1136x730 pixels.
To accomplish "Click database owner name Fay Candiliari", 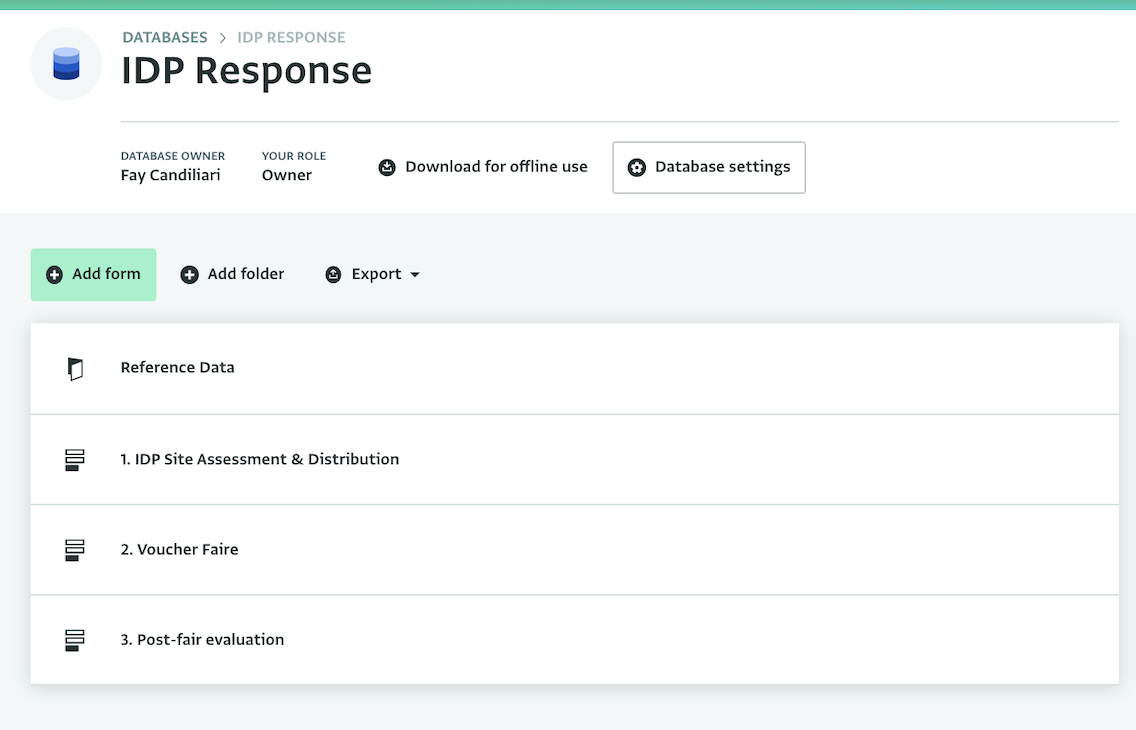I will pyautogui.click(x=170, y=175).
